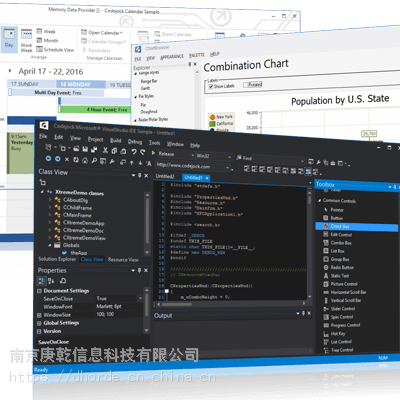Pin the Output pane with pushpin icon
This screenshot has height=400, width=400.
coord(303,313)
